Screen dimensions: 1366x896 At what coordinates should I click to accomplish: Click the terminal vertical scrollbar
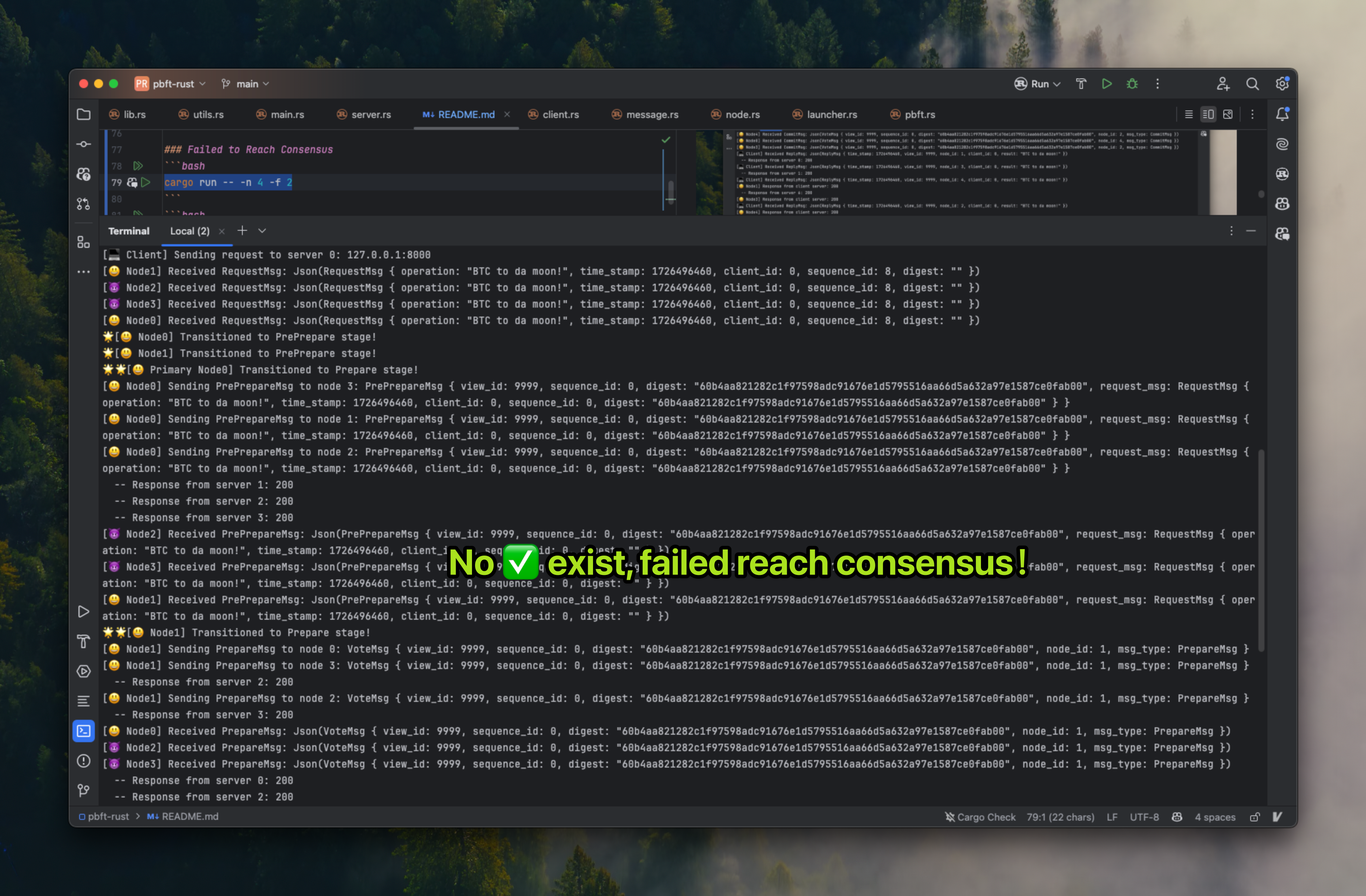[1261, 551]
